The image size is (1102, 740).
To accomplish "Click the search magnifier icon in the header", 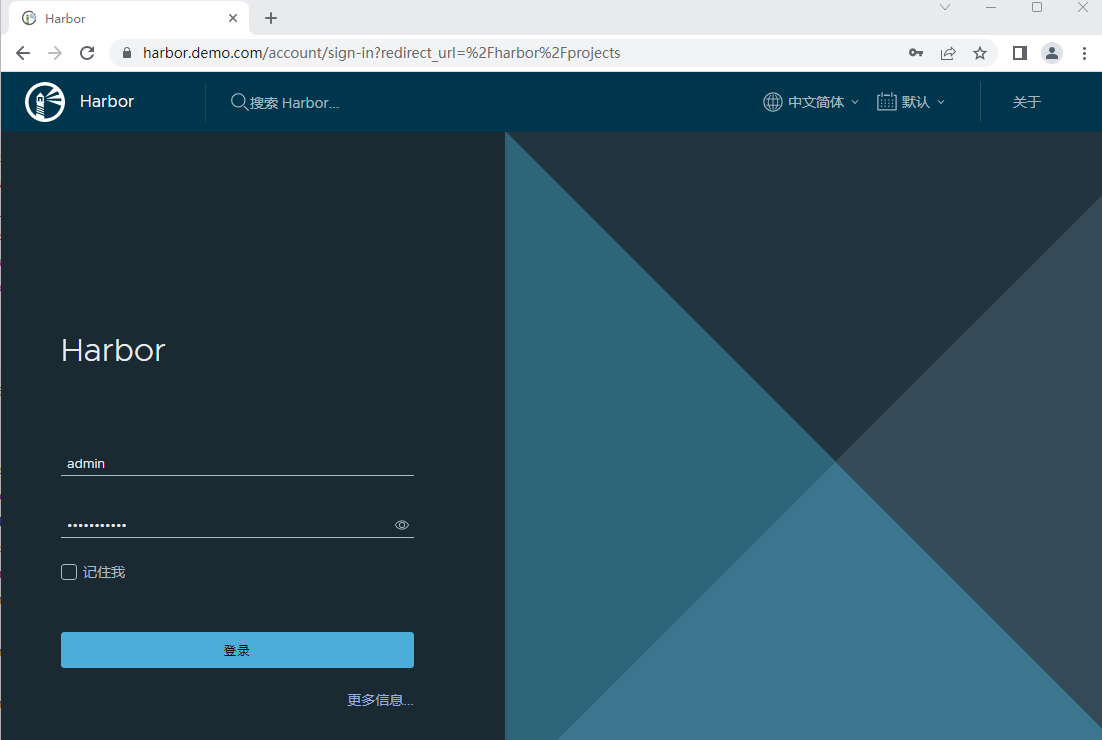I will [239, 102].
